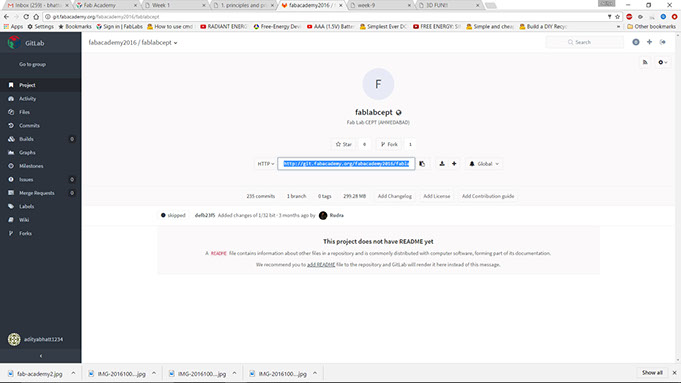Click the skipped build status
This screenshot has width=681, height=383.
click(x=173, y=215)
